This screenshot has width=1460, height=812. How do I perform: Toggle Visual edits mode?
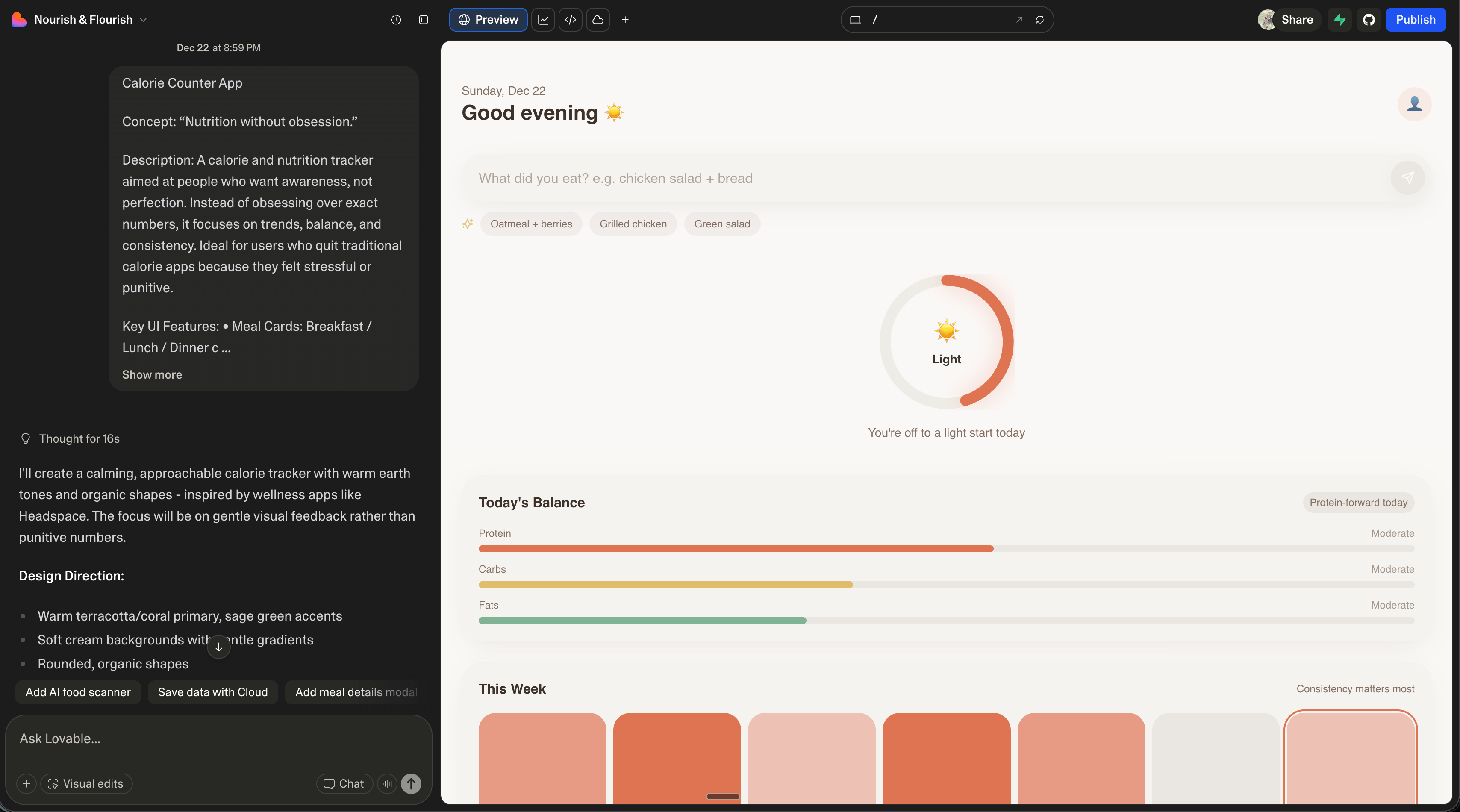pos(86,784)
